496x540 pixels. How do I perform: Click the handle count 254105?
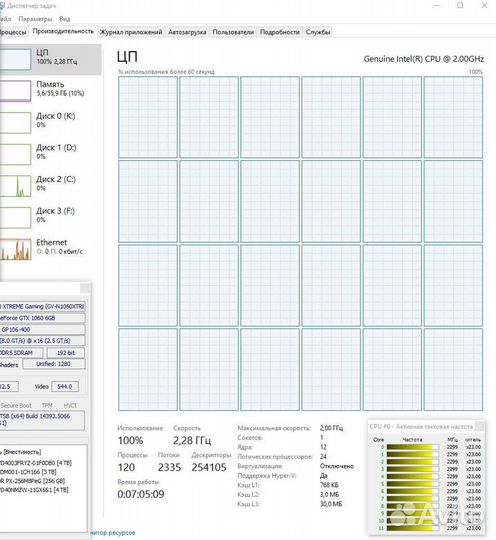[x=209, y=467]
